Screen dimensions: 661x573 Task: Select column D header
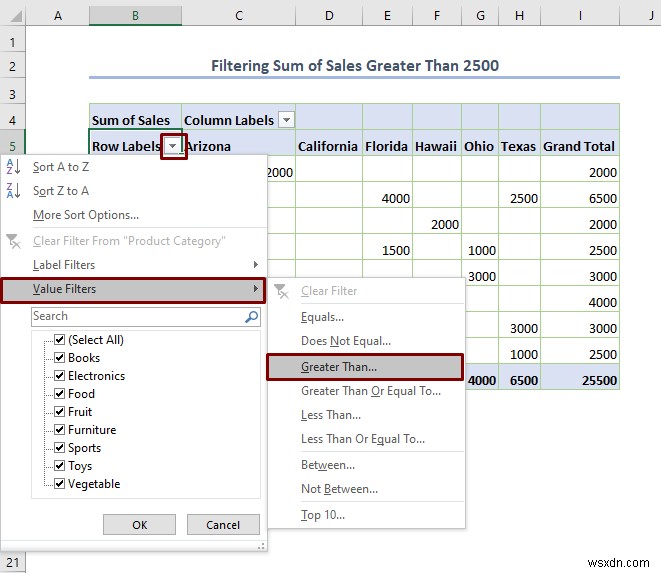[x=329, y=16]
